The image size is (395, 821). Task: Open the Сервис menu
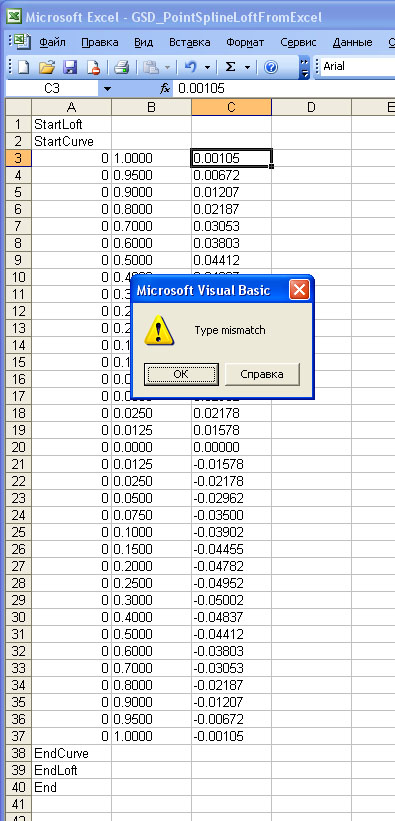[x=298, y=42]
